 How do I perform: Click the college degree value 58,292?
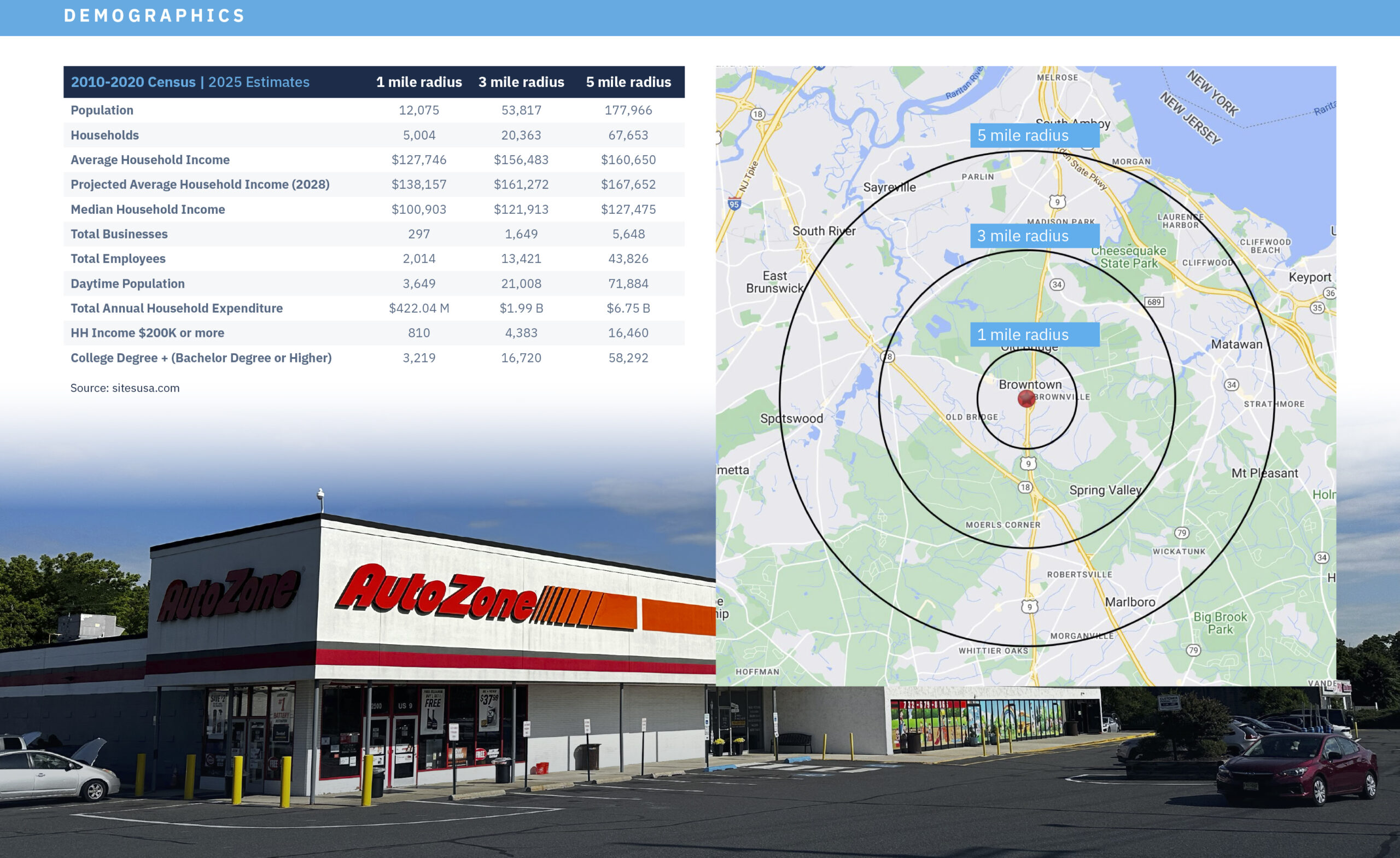pos(628,358)
